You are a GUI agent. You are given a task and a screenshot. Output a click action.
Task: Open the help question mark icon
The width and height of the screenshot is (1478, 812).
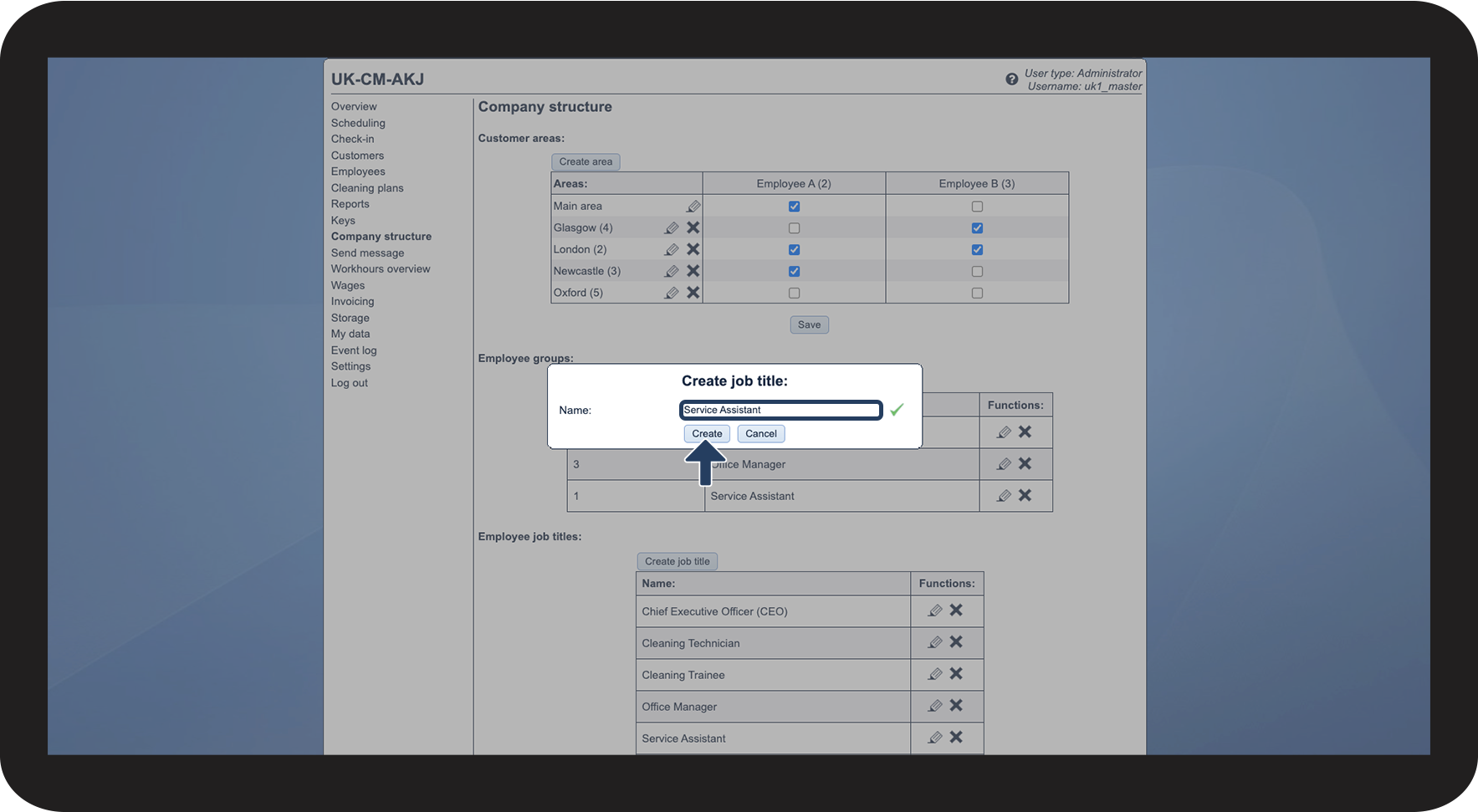point(1011,79)
